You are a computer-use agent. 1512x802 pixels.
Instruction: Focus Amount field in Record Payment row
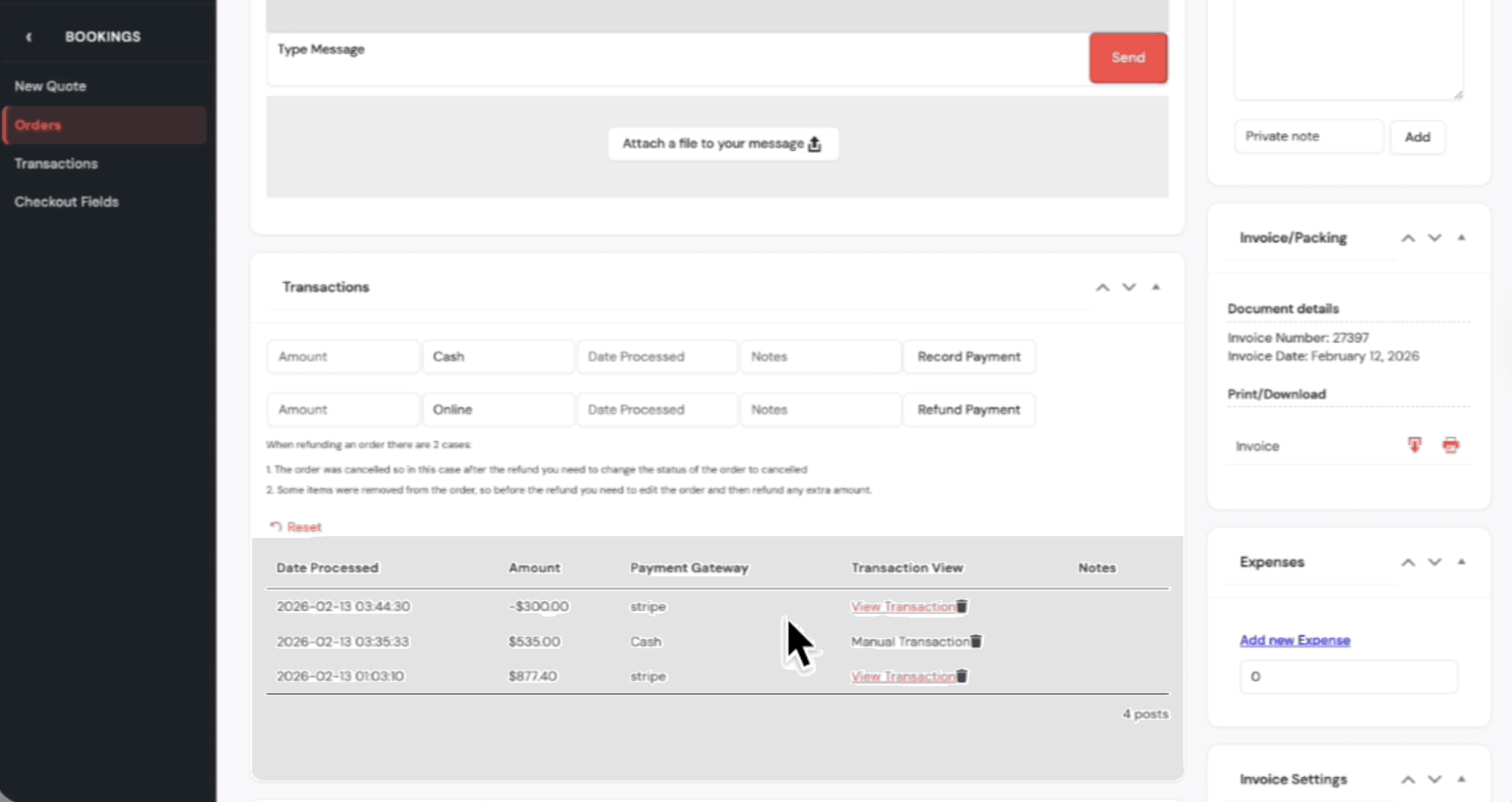pyautogui.click(x=343, y=357)
